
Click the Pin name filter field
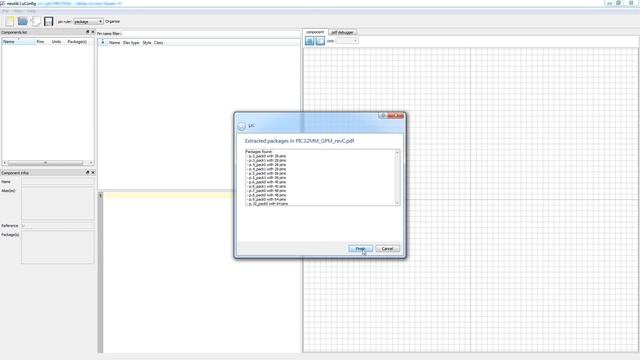tap(211, 33)
